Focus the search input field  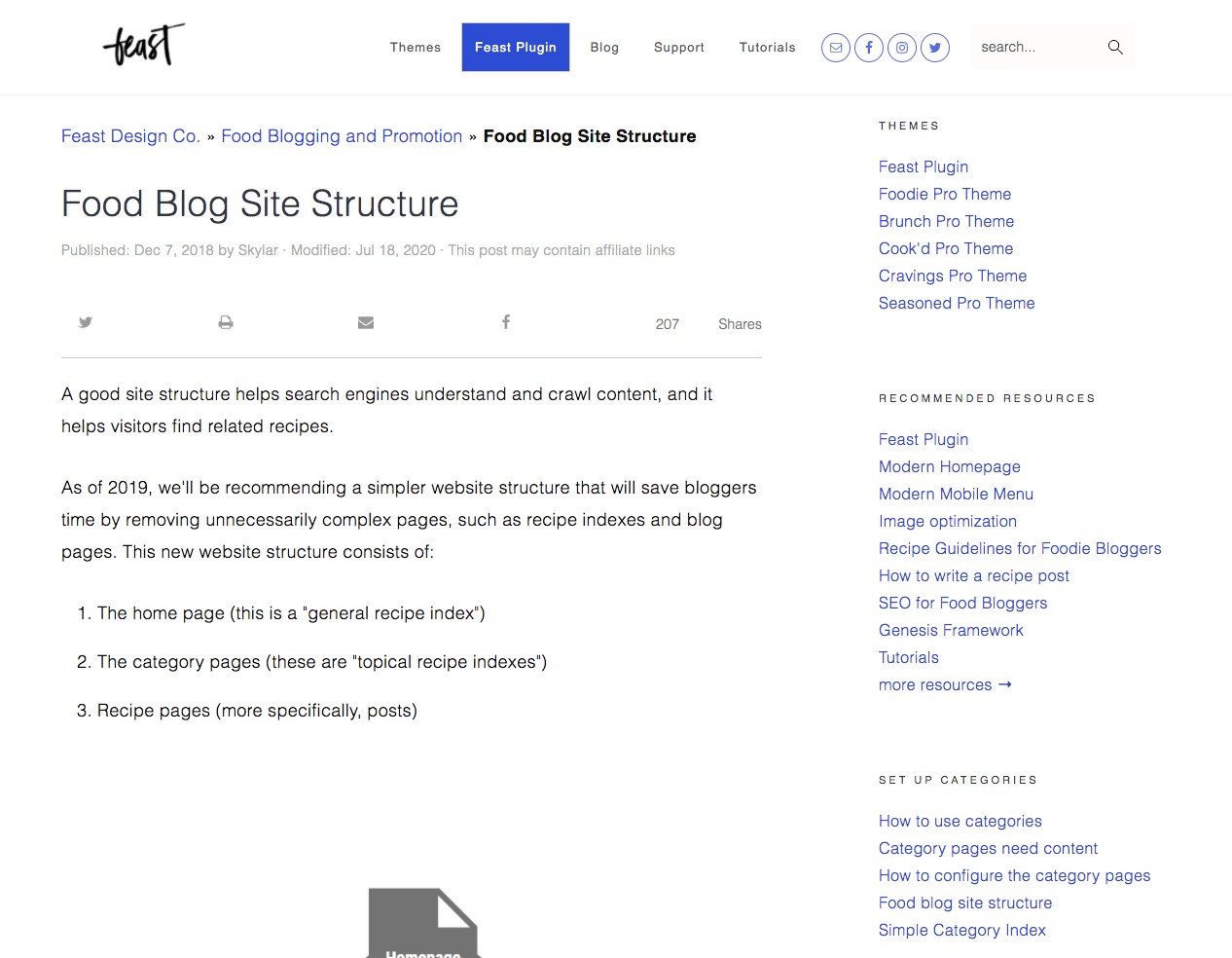click(1038, 47)
